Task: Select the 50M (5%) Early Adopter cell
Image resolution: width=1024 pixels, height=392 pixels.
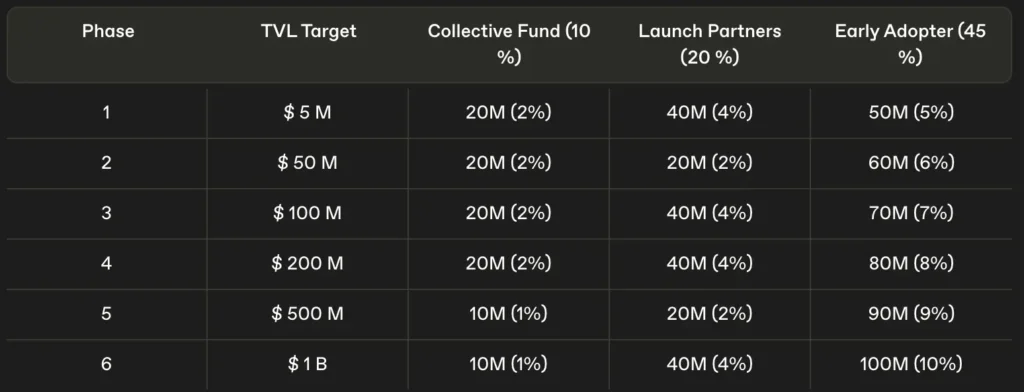Action: pyautogui.click(x=911, y=112)
